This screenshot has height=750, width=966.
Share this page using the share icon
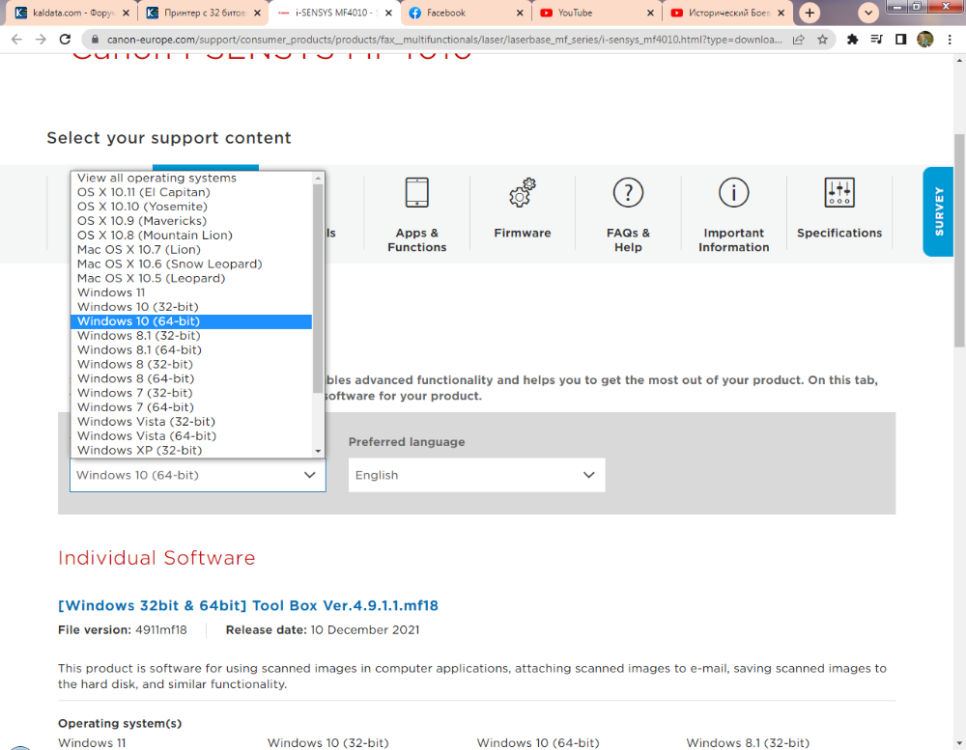tap(798, 39)
